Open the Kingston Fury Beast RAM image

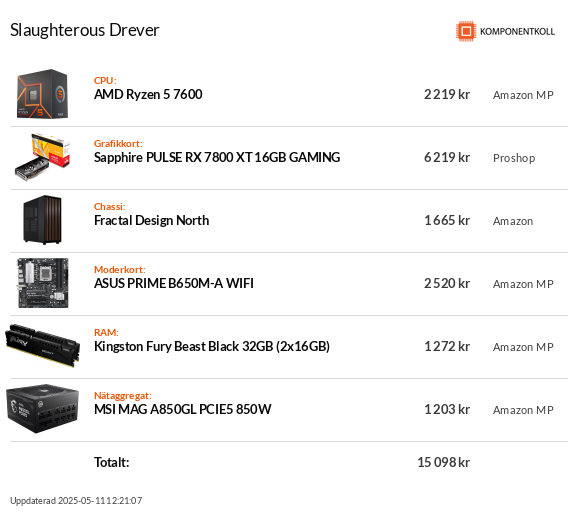[x=42, y=346]
